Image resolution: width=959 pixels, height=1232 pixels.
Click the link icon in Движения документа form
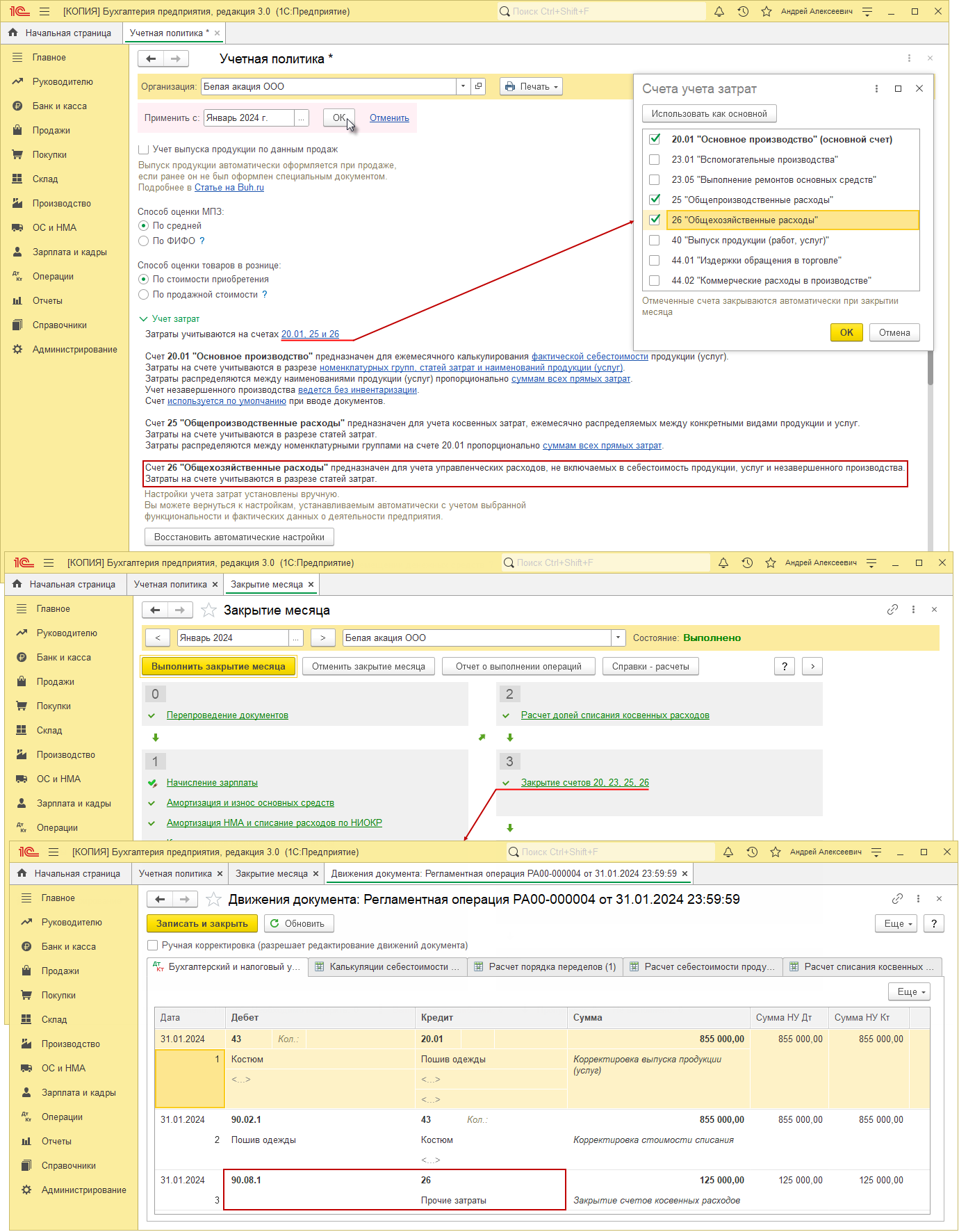coord(897,899)
